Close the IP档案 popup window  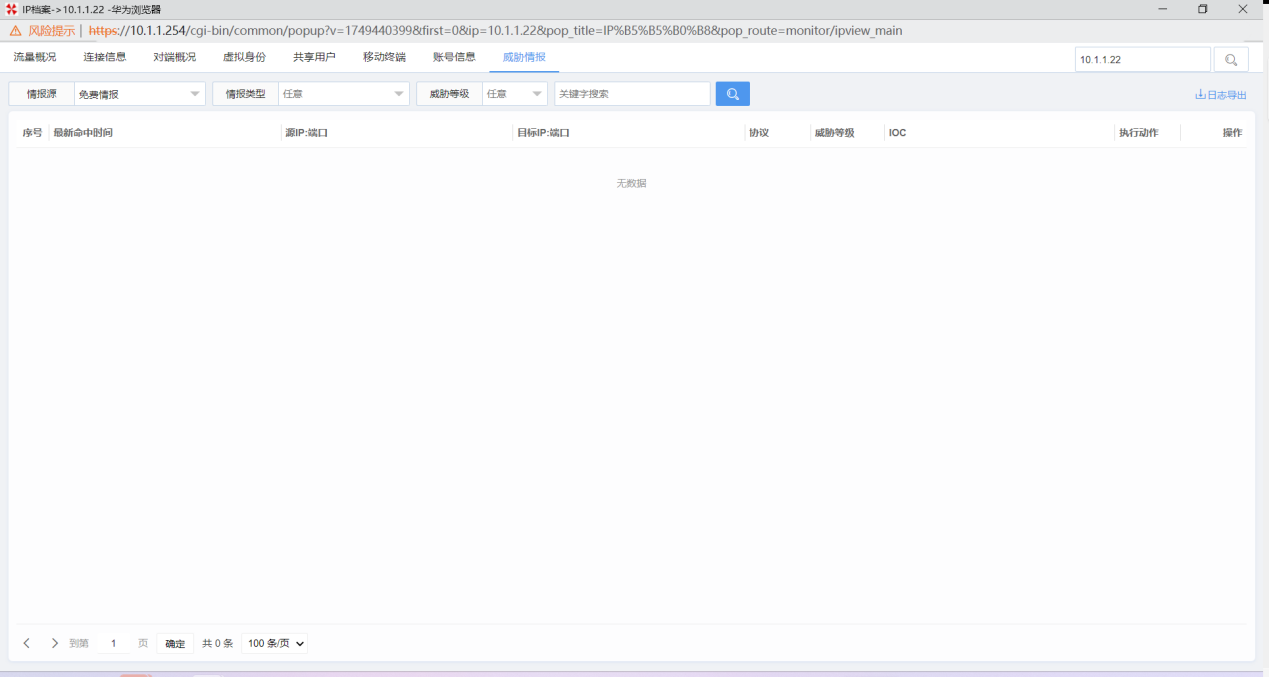click(1243, 9)
